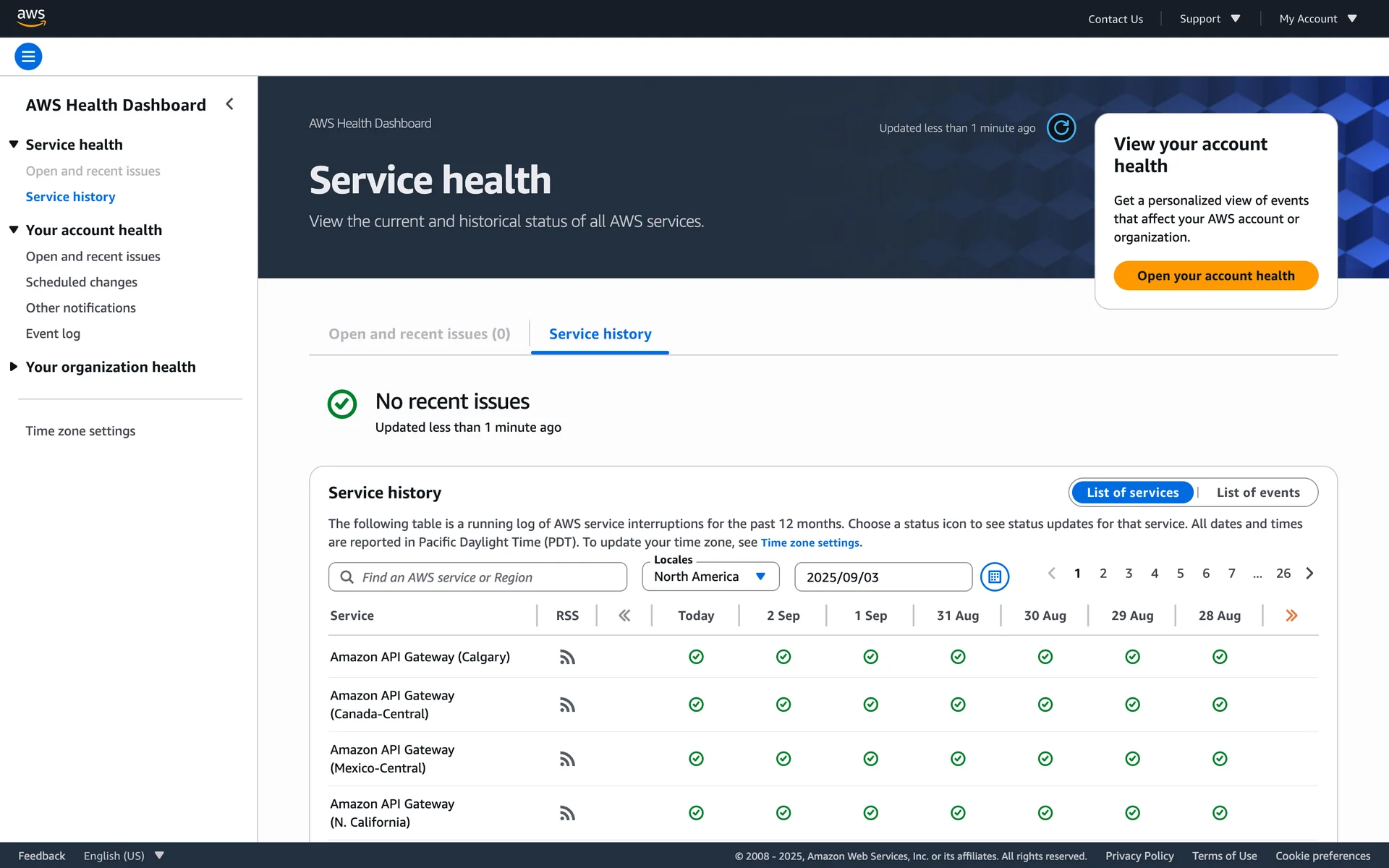The width and height of the screenshot is (1389, 868).
Task: Open the My Account dropdown menu
Action: coord(1317,19)
